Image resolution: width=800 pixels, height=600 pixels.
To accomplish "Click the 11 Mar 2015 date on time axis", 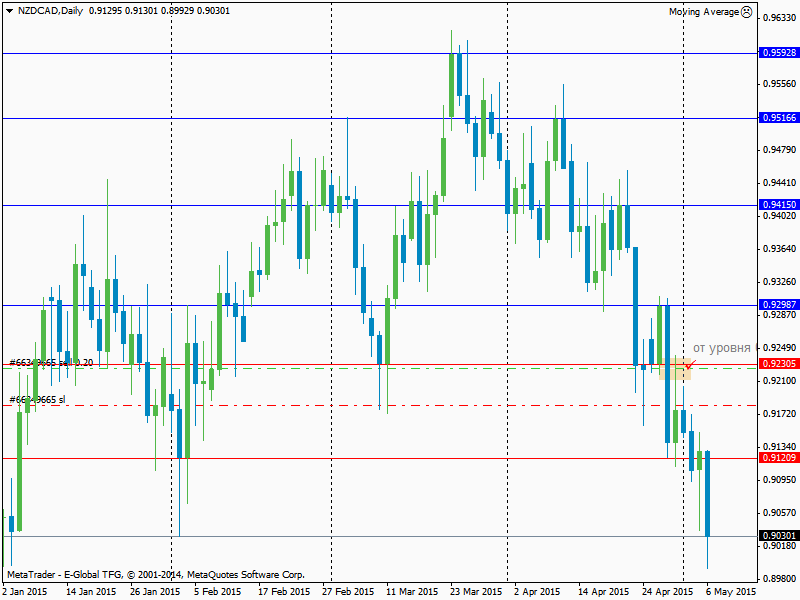I will click(x=412, y=592).
